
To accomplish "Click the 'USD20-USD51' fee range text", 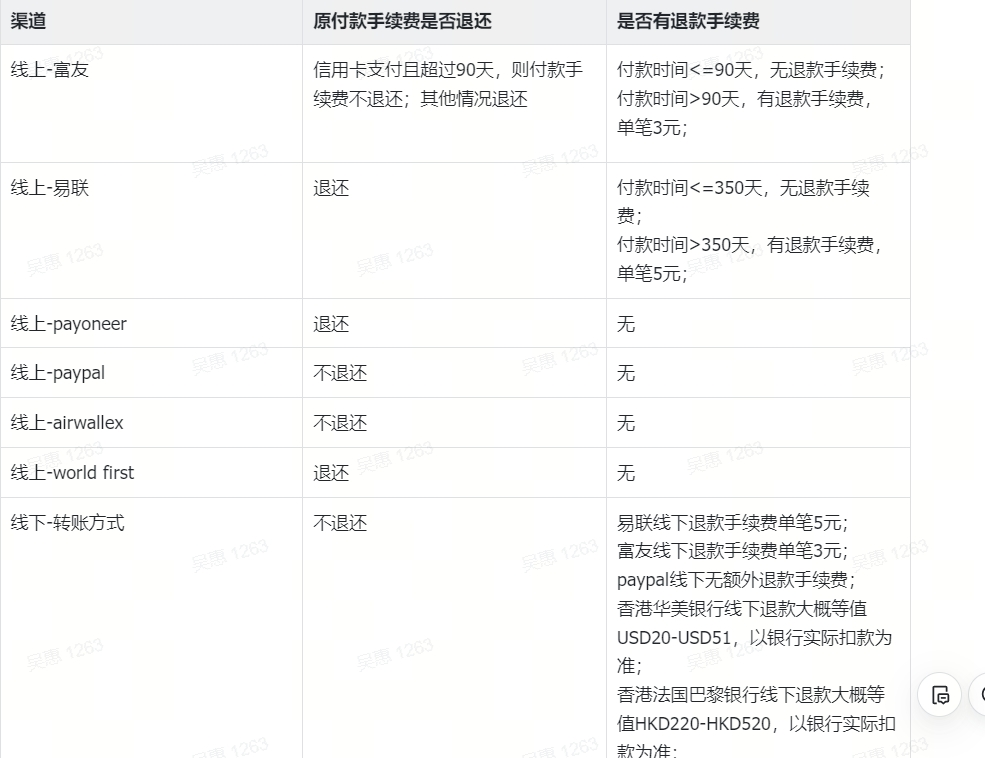I will (673, 638).
